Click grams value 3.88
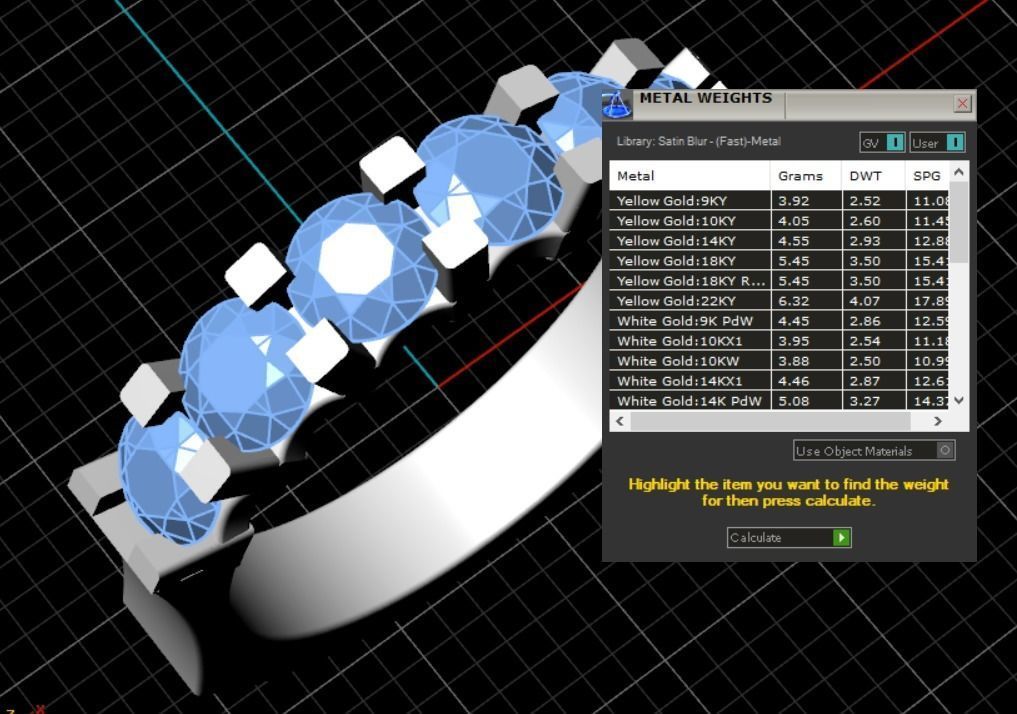Image resolution: width=1017 pixels, height=714 pixels. (x=794, y=362)
